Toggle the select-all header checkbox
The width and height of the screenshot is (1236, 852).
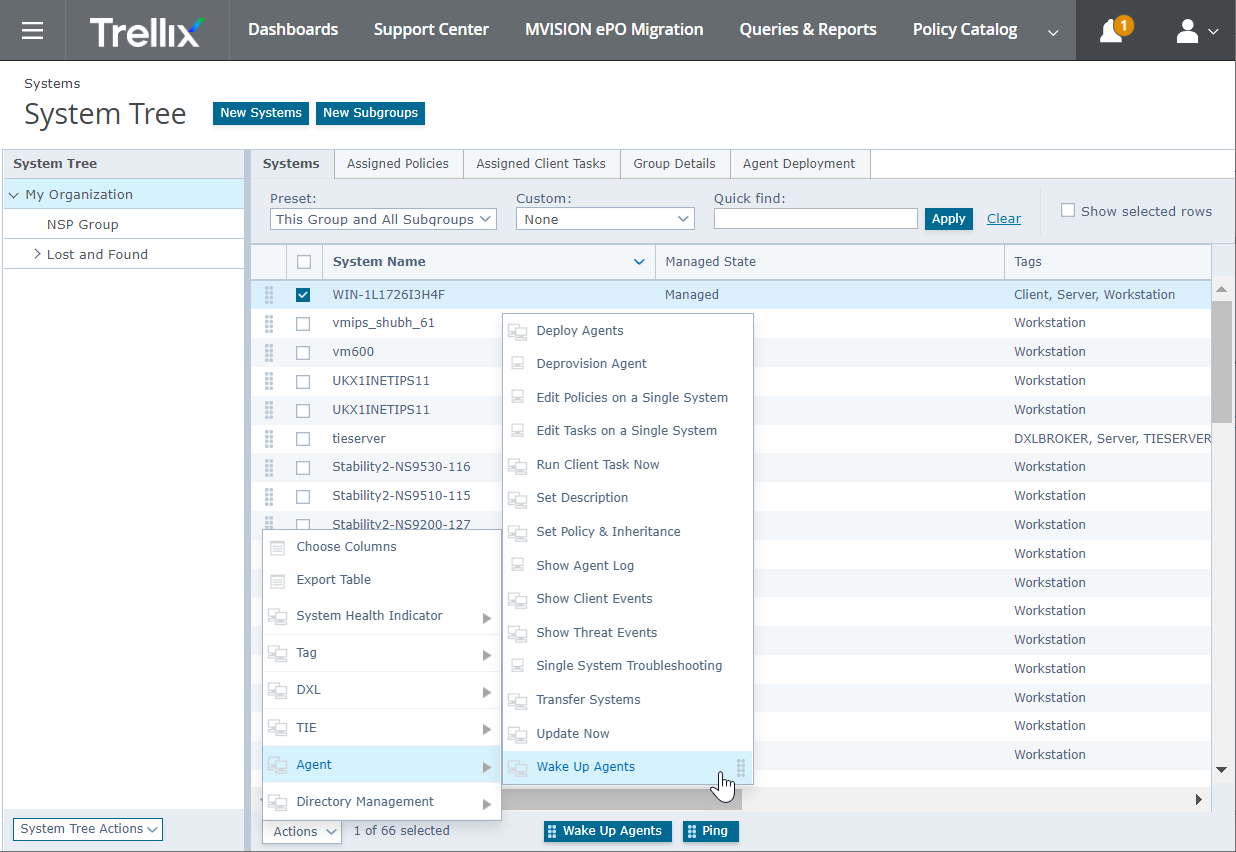click(304, 262)
